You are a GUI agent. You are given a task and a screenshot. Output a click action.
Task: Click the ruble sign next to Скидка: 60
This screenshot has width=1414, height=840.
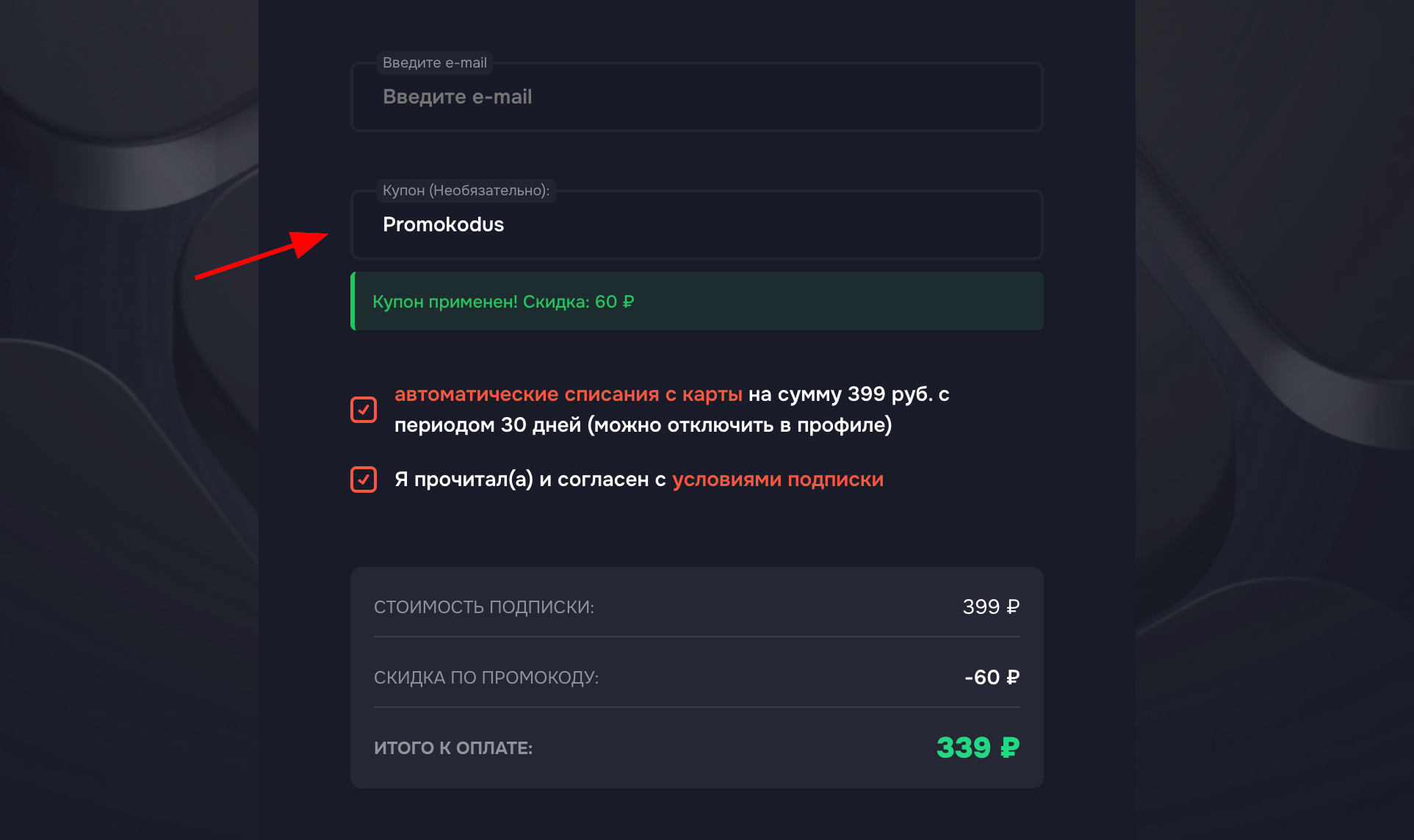click(x=627, y=301)
